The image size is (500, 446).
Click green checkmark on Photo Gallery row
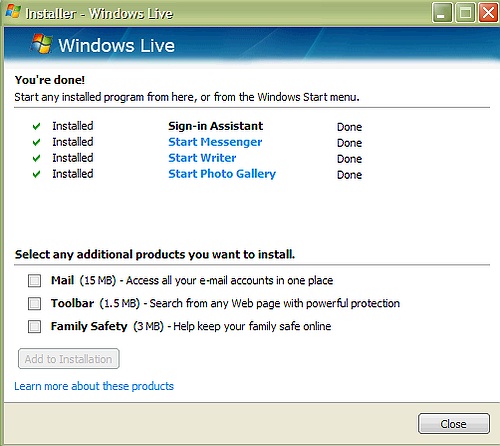[x=36, y=174]
